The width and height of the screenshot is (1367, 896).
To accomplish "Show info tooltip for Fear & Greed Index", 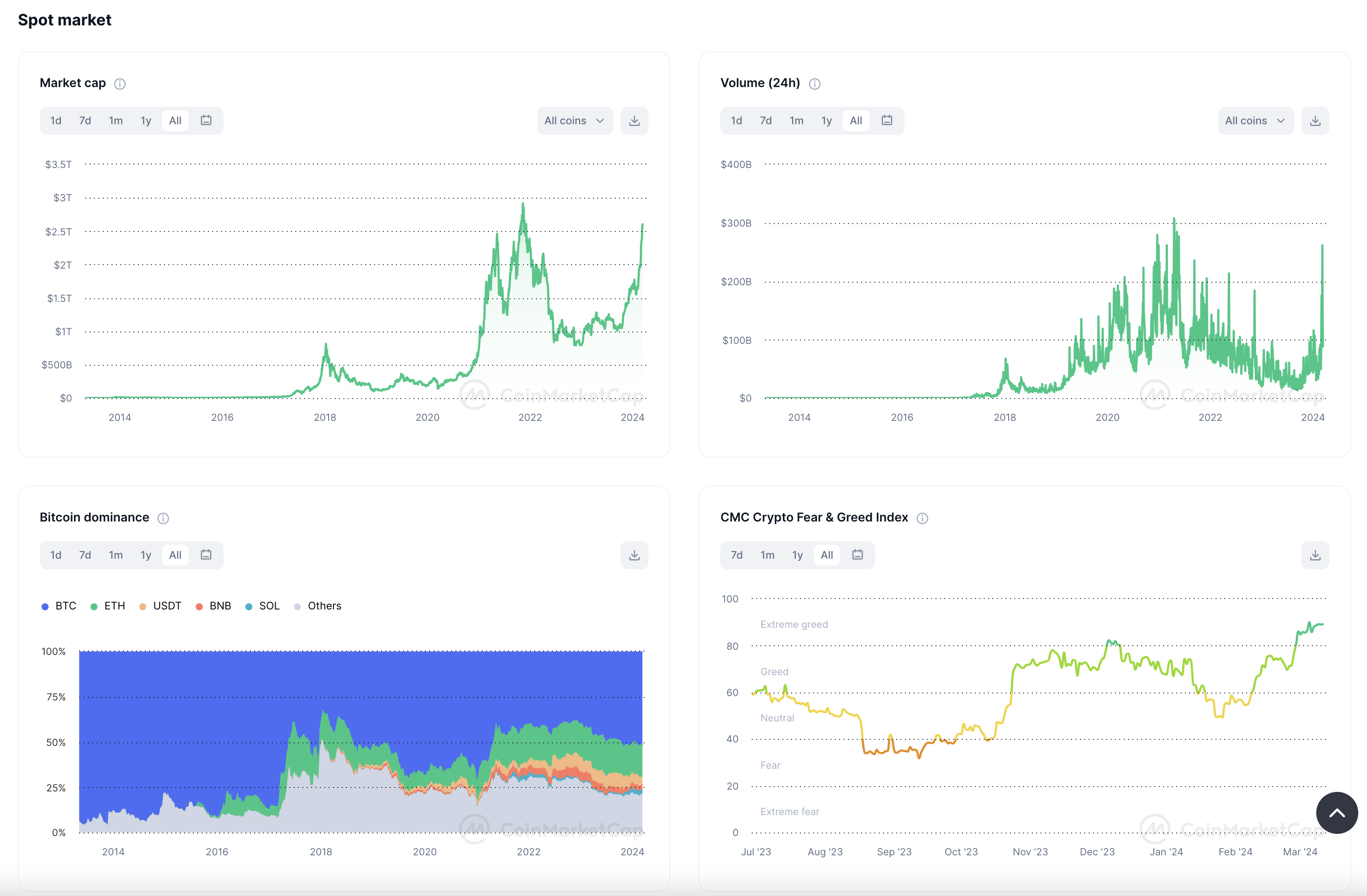I will (922, 518).
